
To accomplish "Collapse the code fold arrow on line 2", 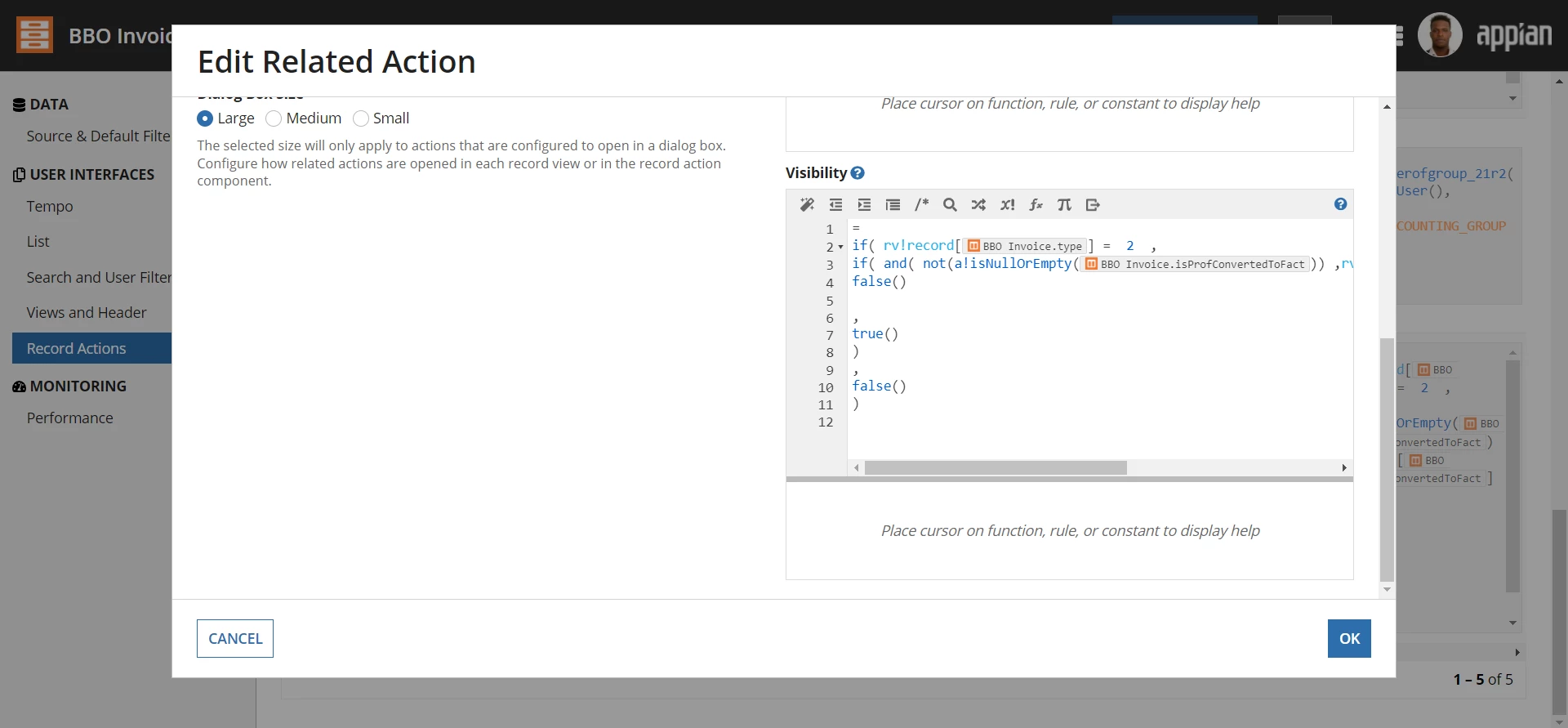I will pos(840,247).
